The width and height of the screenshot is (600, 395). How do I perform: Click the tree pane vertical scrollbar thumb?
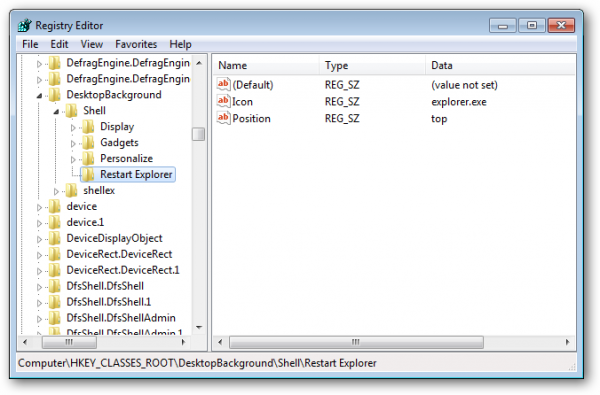pos(199,134)
